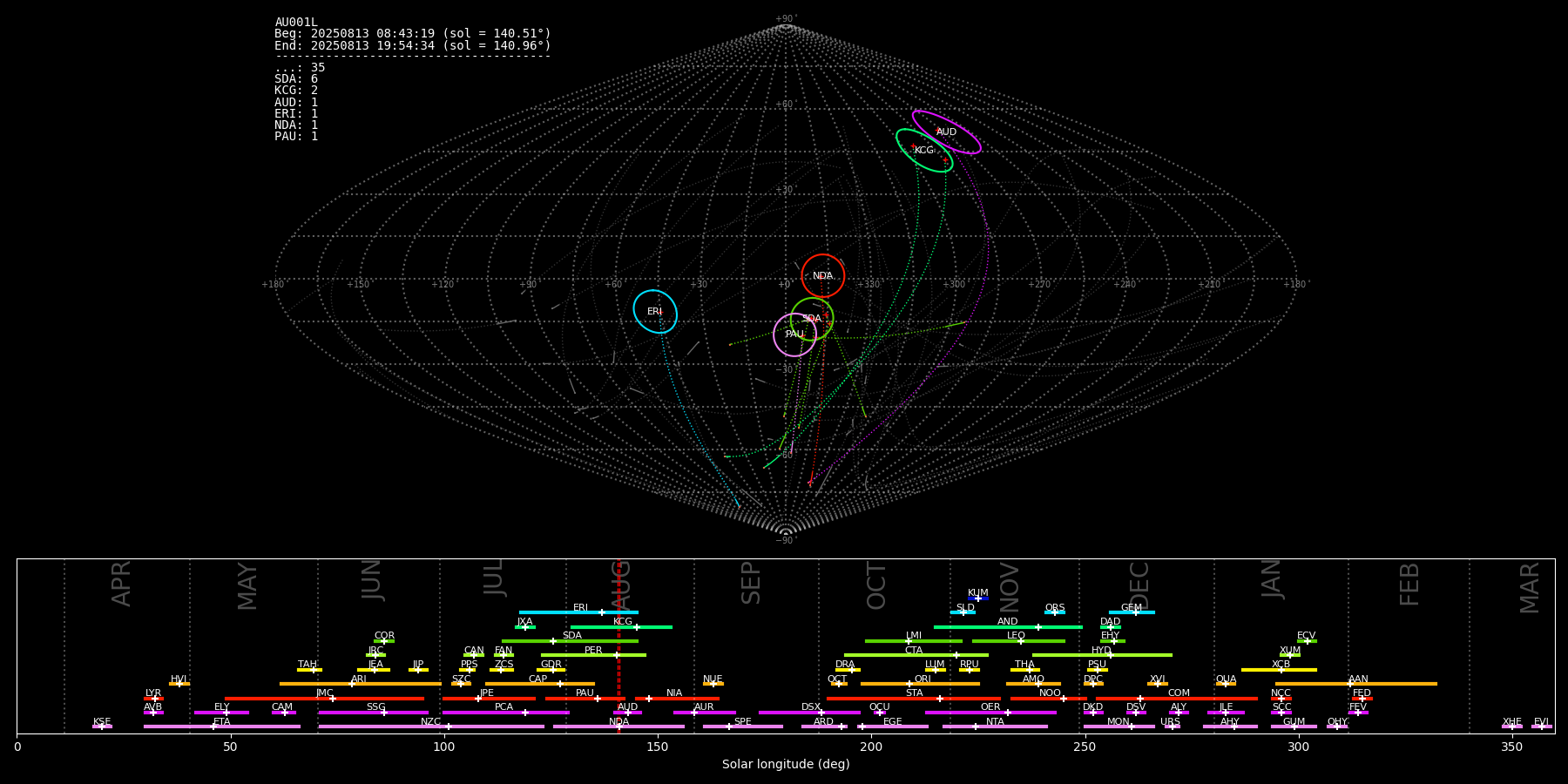Select the ECV shower label in the timeline
1568x784 pixels.
pos(1306,636)
